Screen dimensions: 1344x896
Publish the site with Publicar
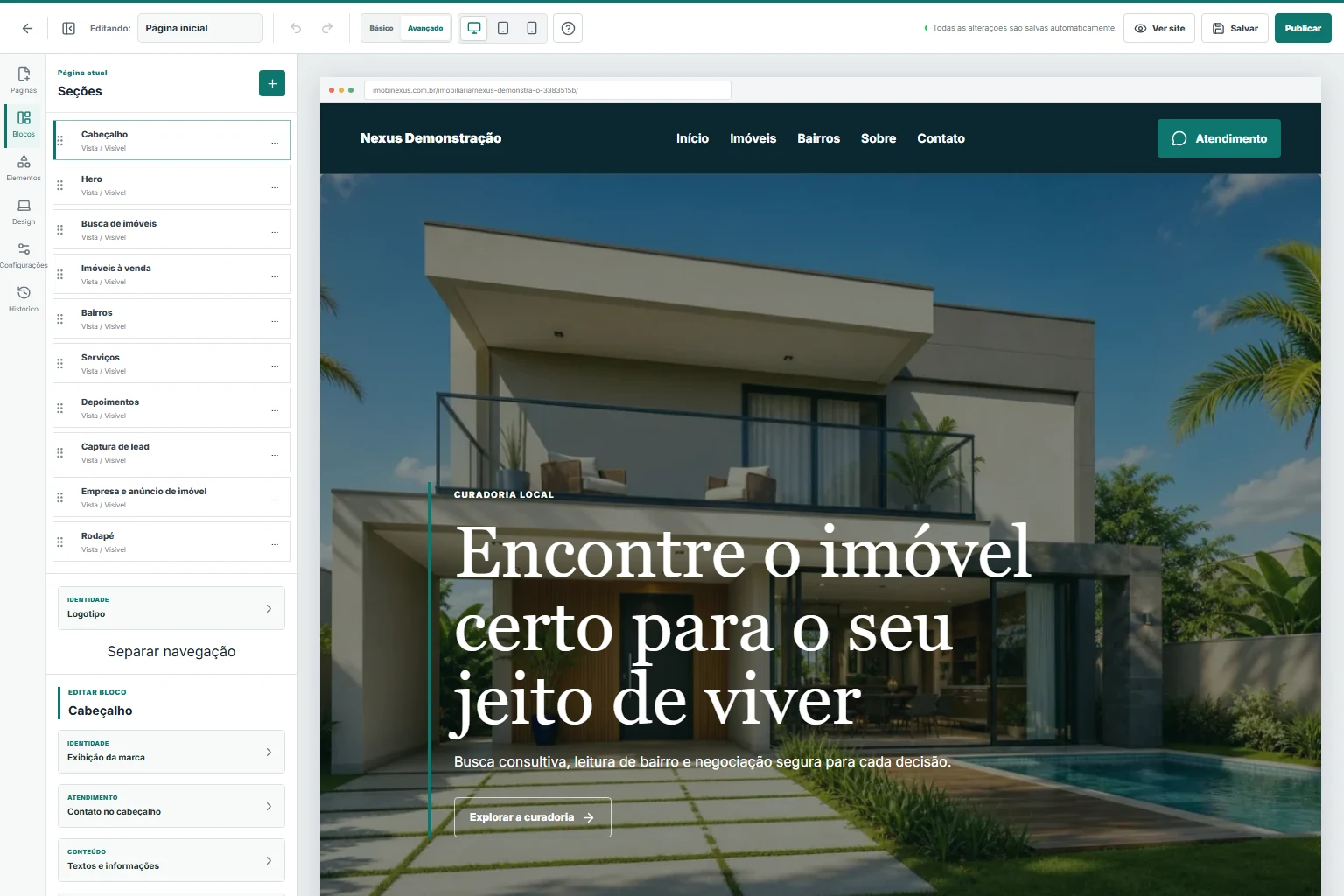1303,28
